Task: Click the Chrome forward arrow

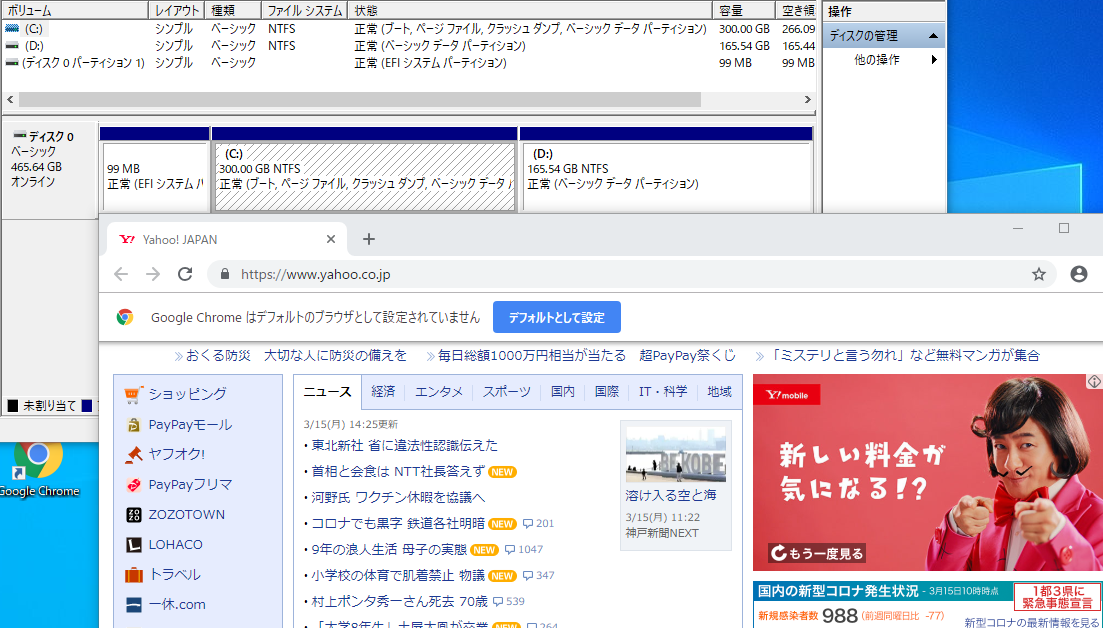Action: pos(153,274)
